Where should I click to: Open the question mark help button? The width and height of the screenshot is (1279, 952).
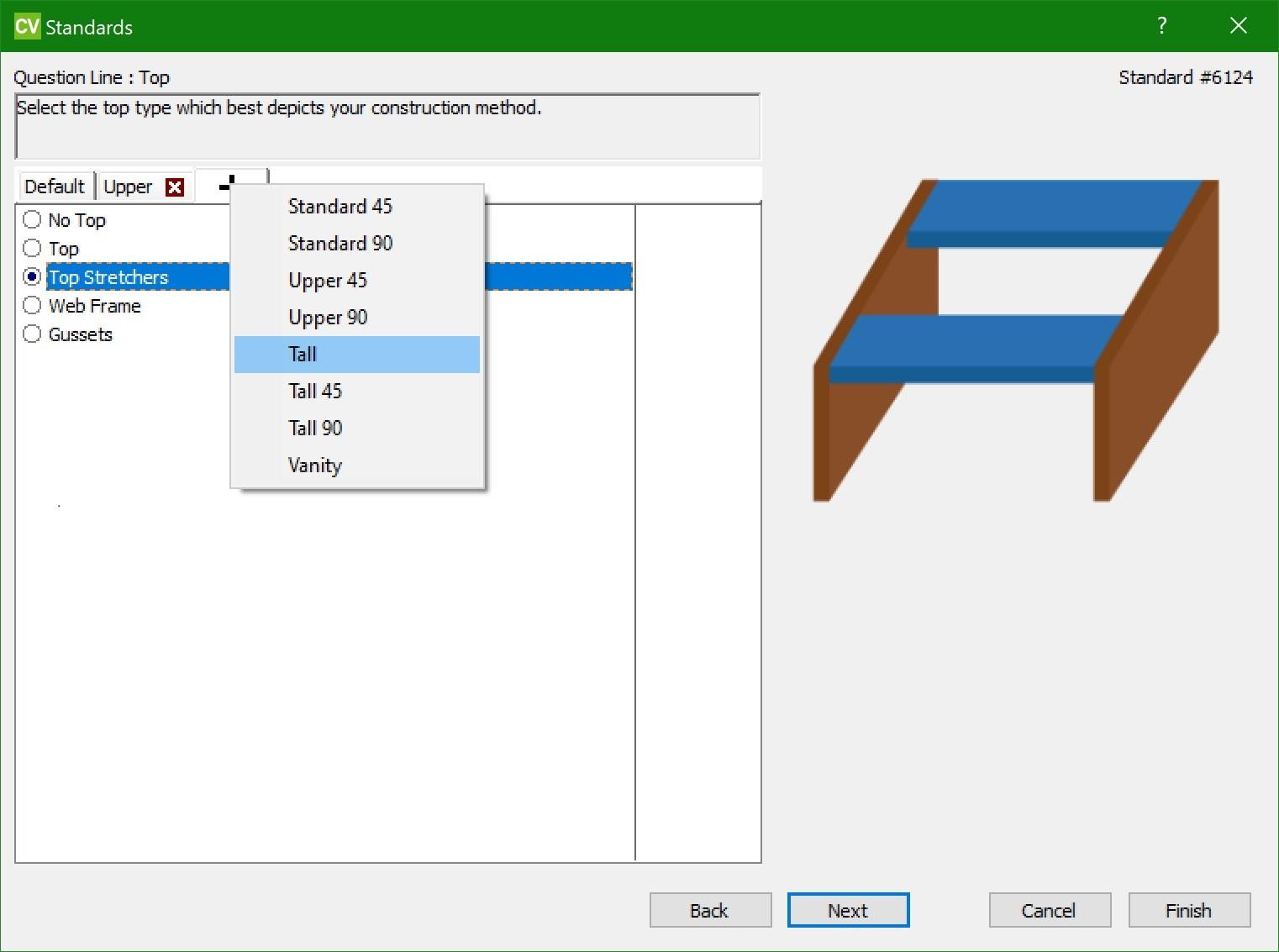point(1161,26)
